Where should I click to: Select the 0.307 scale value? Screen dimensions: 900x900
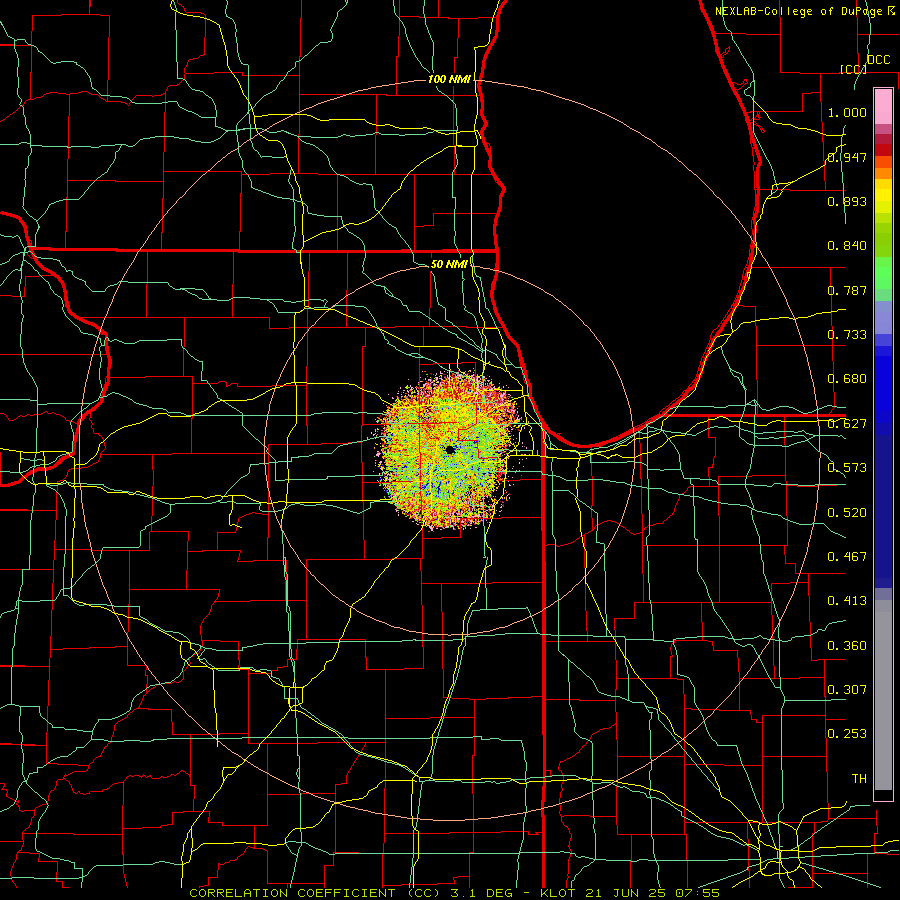point(847,690)
